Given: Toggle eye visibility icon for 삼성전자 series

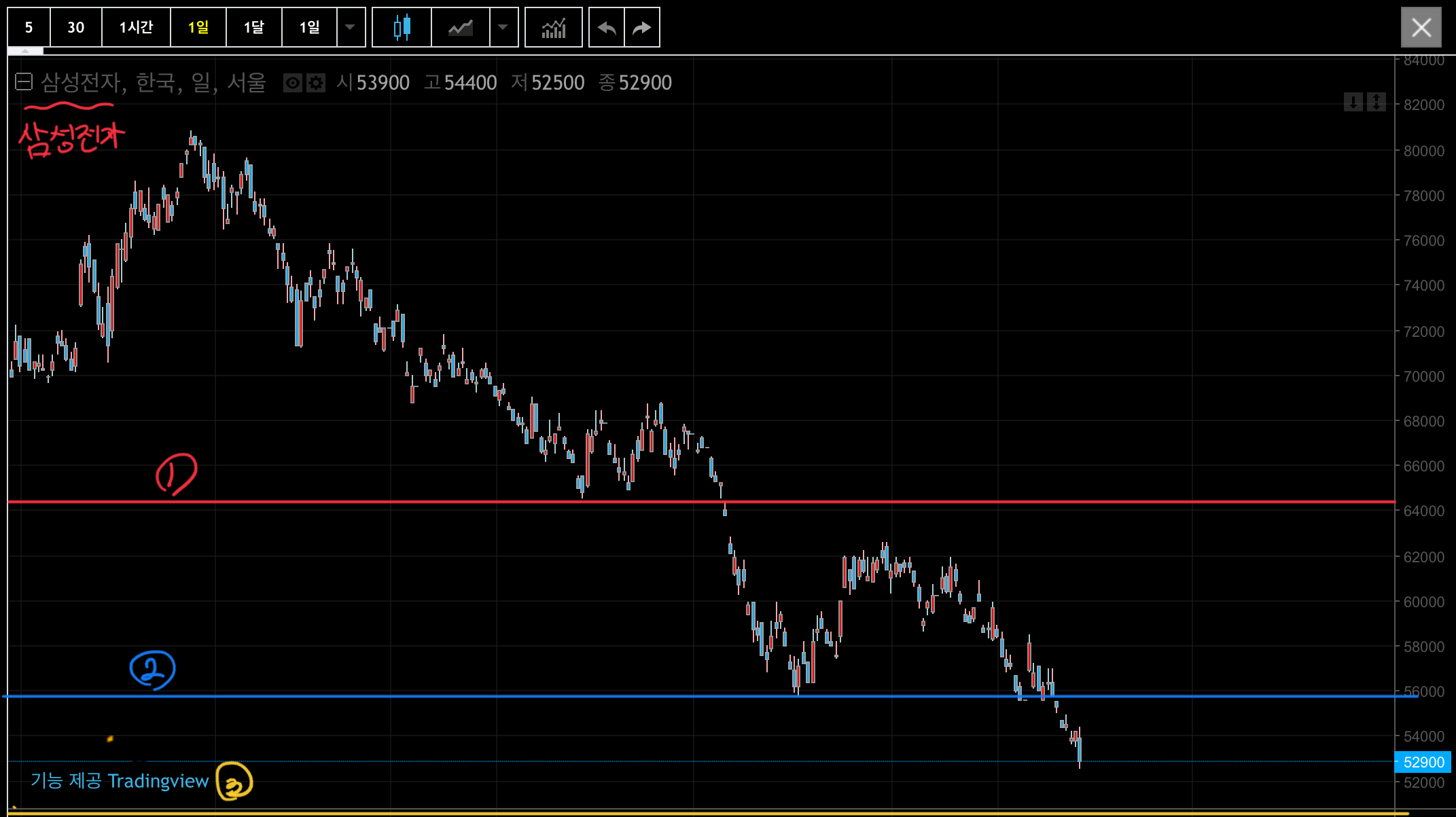Looking at the screenshot, I should coord(292,83).
